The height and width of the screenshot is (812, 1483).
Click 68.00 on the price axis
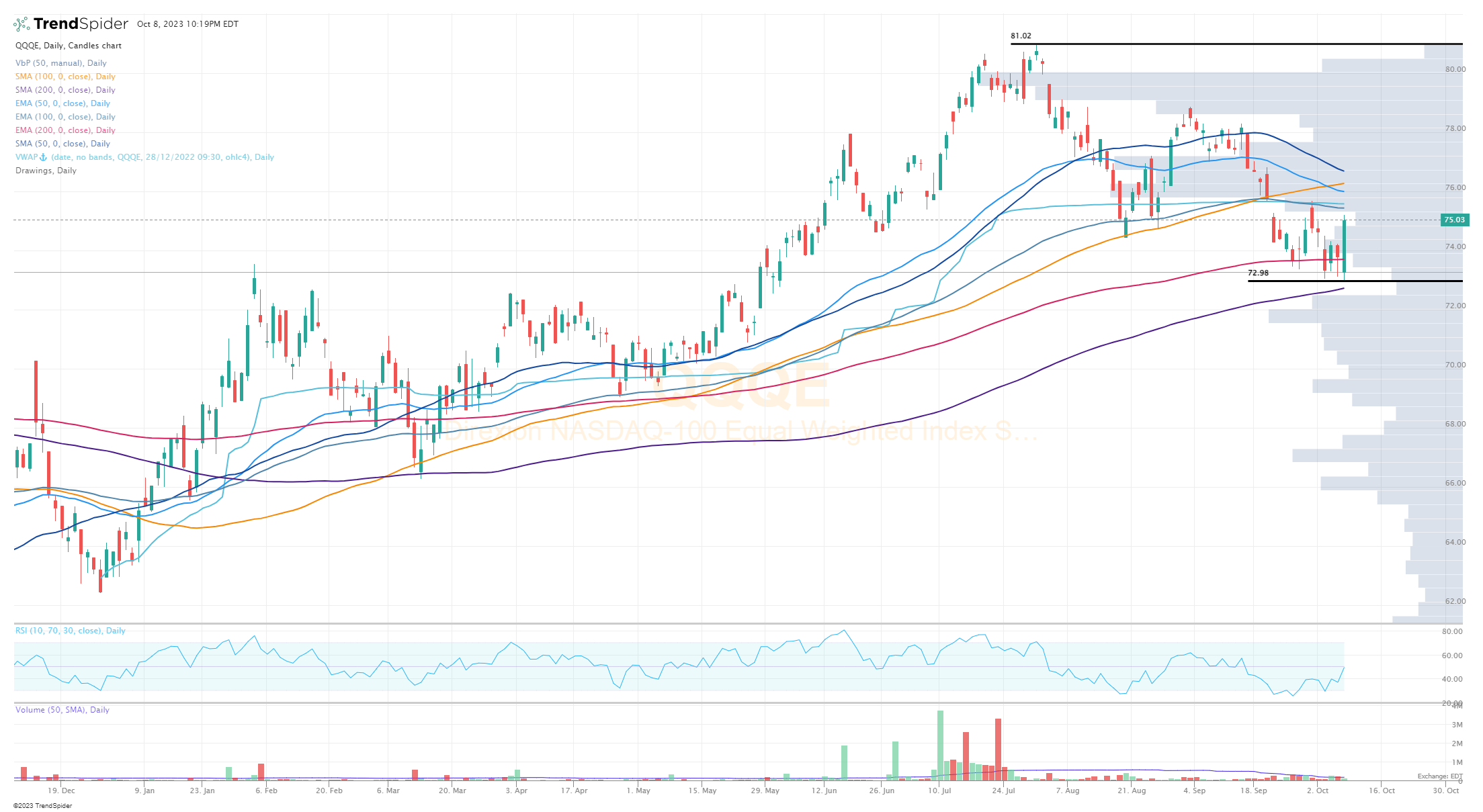click(1455, 424)
